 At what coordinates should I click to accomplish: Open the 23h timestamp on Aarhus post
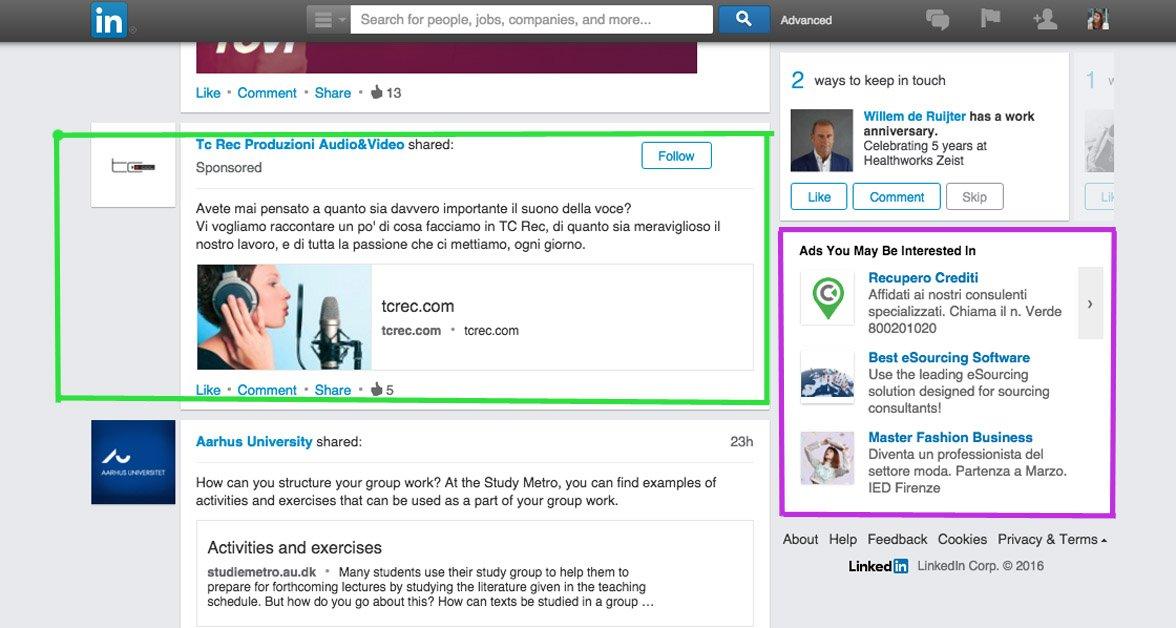(741, 442)
